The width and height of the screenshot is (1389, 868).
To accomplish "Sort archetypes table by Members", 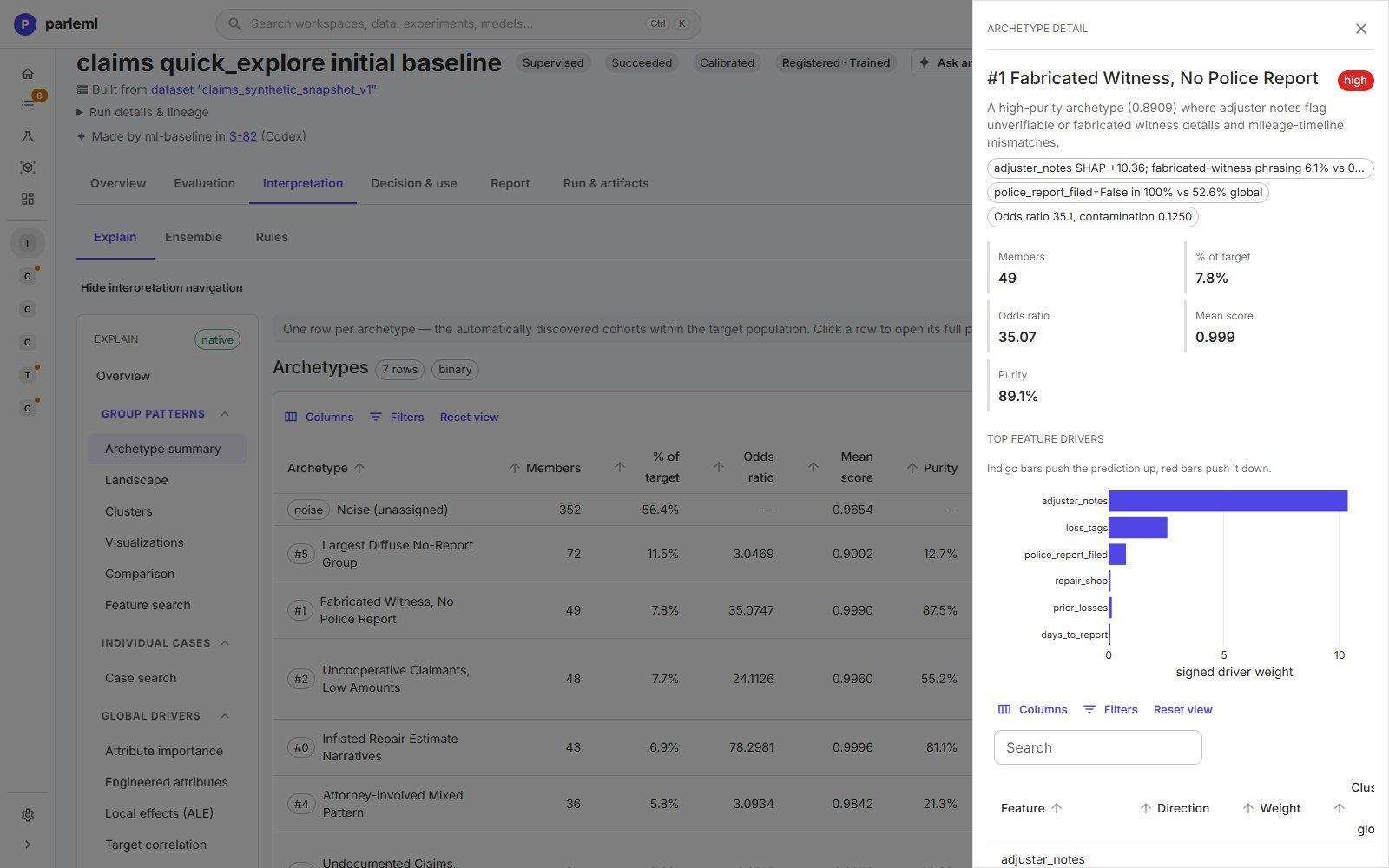I will coord(544,468).
